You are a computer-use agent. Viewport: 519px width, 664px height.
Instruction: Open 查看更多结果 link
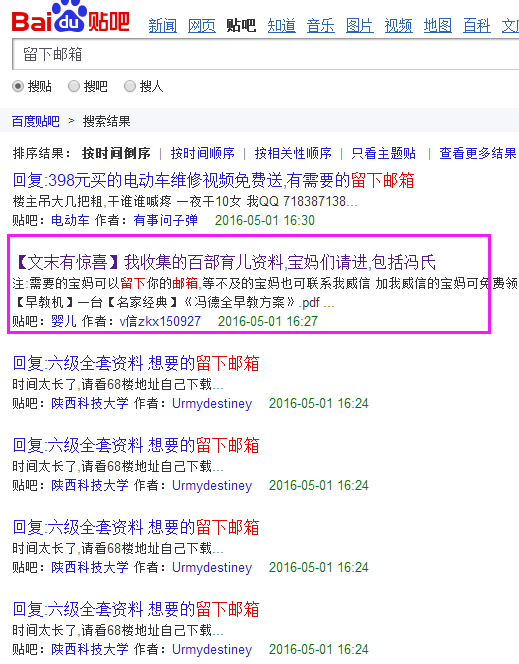(478, 153)
